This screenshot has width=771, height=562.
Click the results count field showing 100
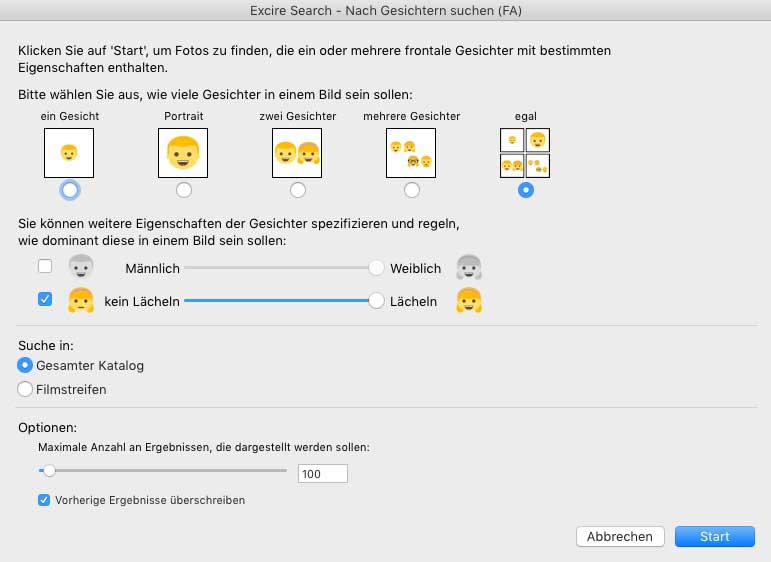point(322,474)
